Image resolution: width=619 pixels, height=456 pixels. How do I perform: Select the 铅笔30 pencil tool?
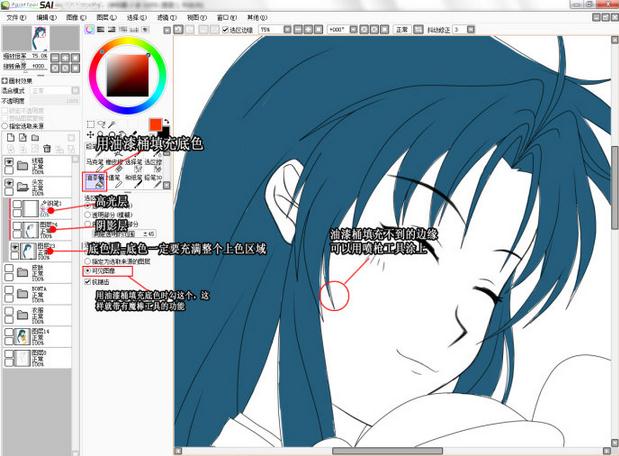coord(153,181)
